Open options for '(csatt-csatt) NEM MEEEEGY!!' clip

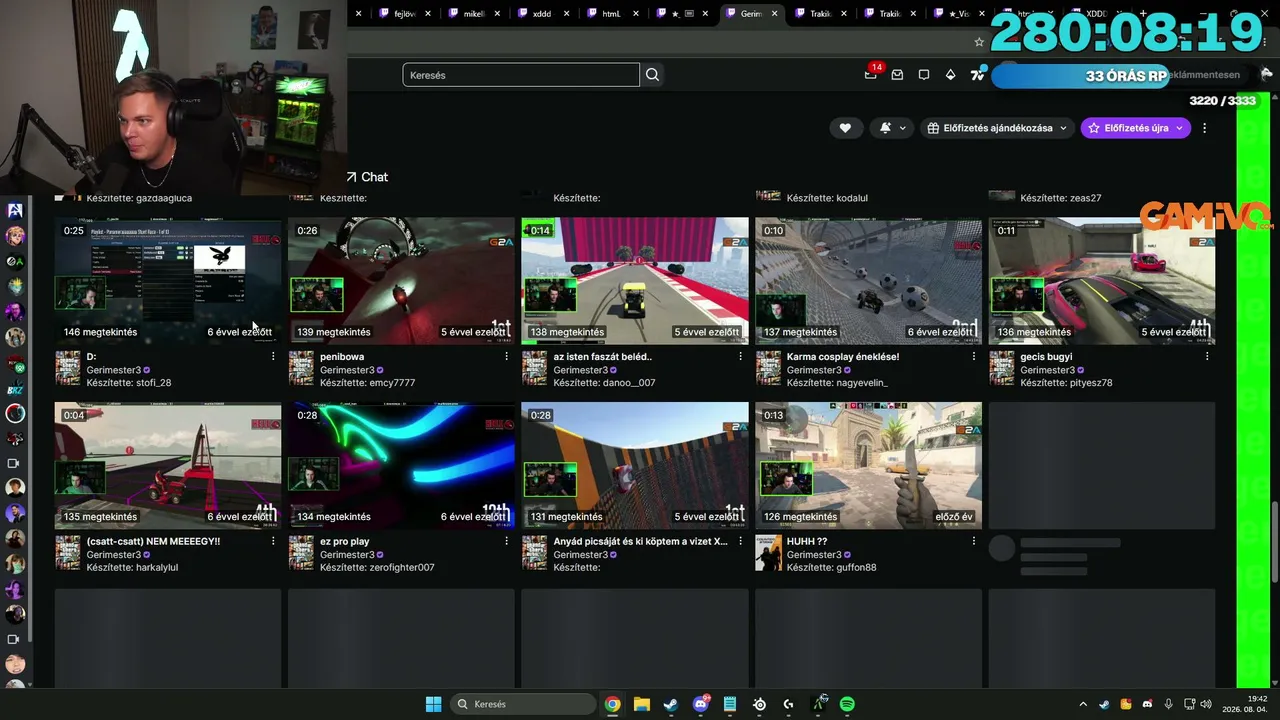pos(273,542)
